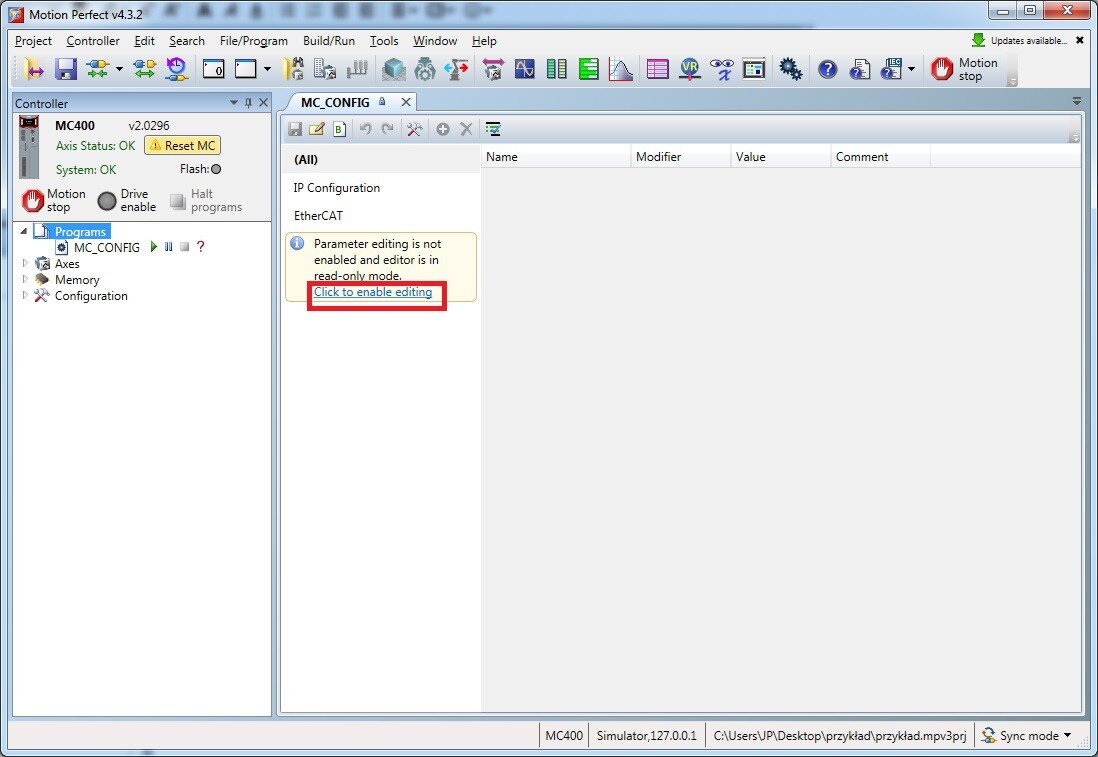The width and height of the screenshot is (1098, 757).
Task: Open the IEC help dropdown arrow
Action: [911, 69]
